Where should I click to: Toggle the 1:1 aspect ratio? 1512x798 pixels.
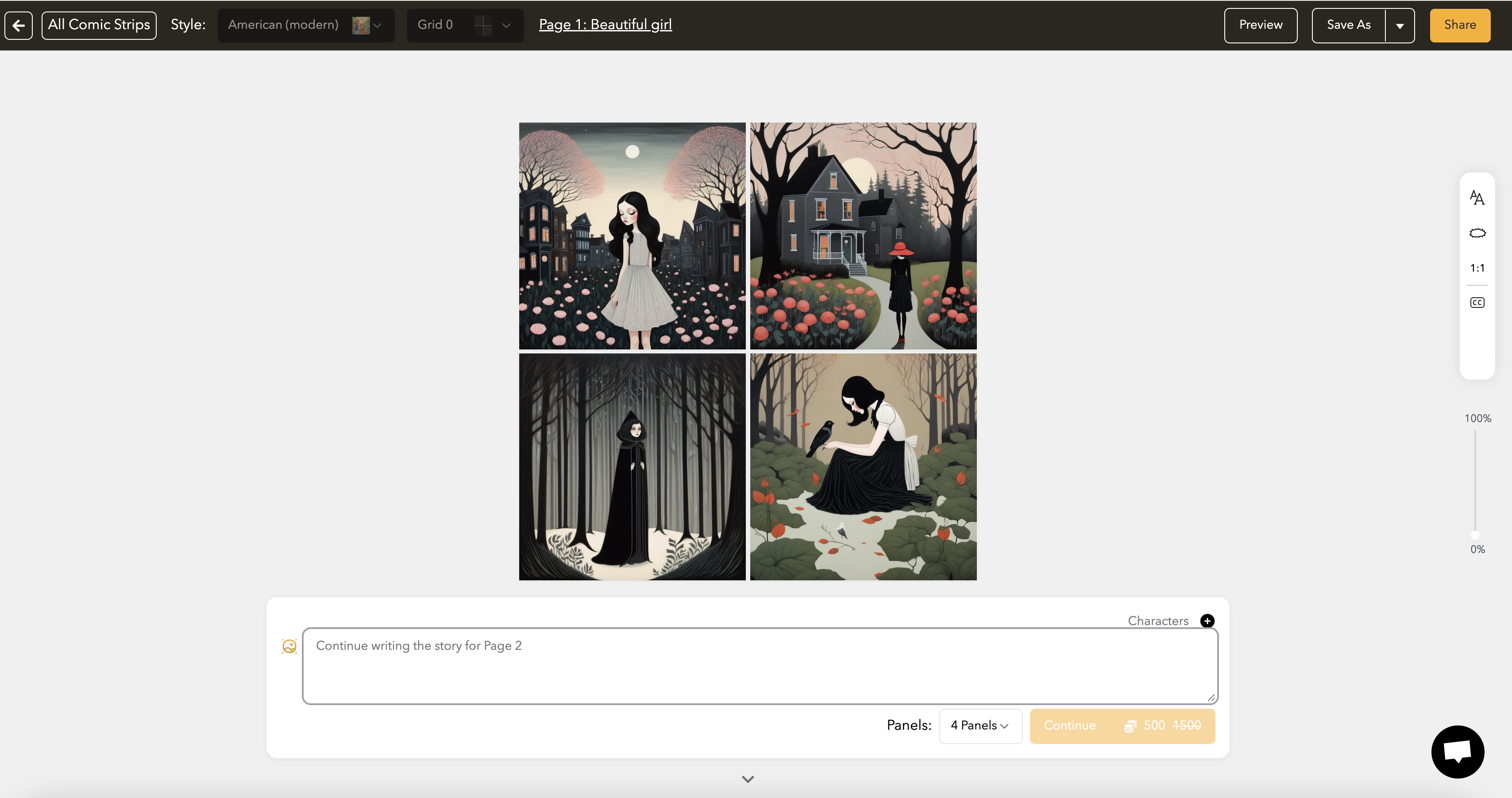1477,268
